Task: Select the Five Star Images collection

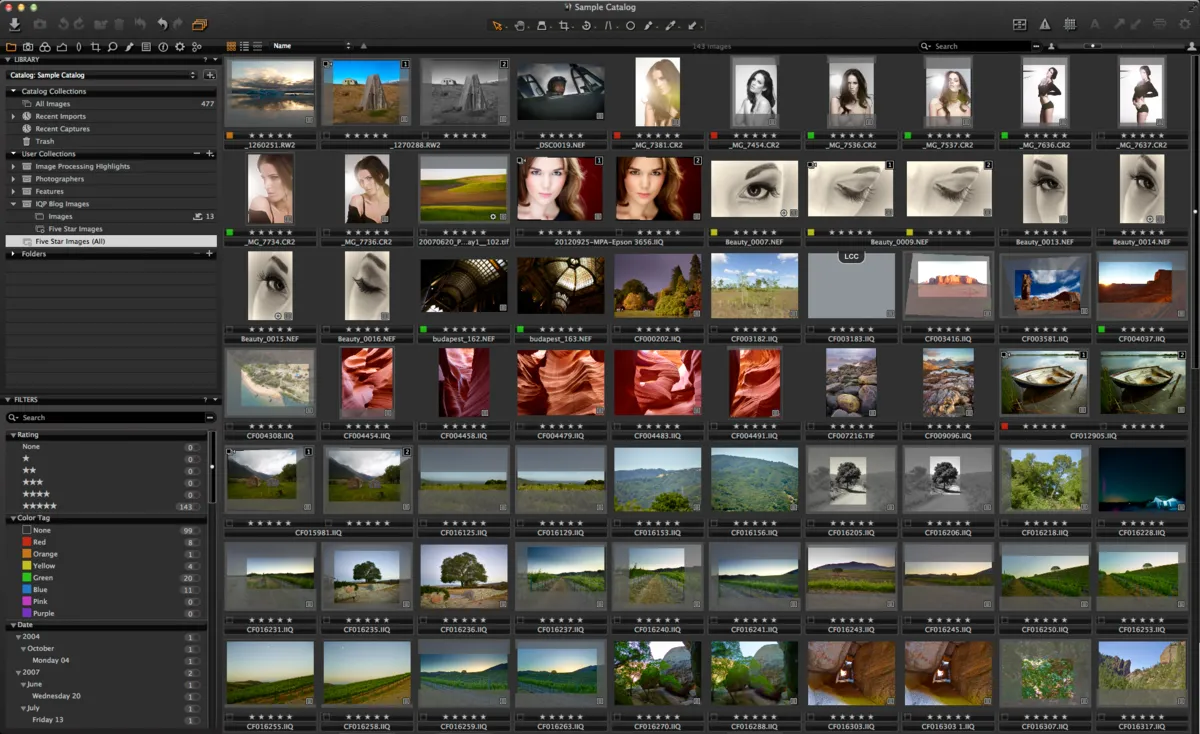Action: click(75, 228)
